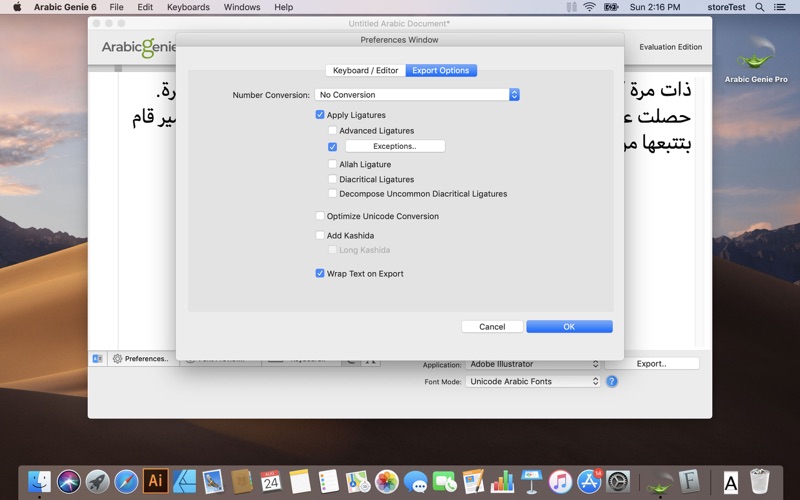Open Adobe Illustrator from the dock
The width and height of the screenshot is (800, 500).
tap(155, 481)
